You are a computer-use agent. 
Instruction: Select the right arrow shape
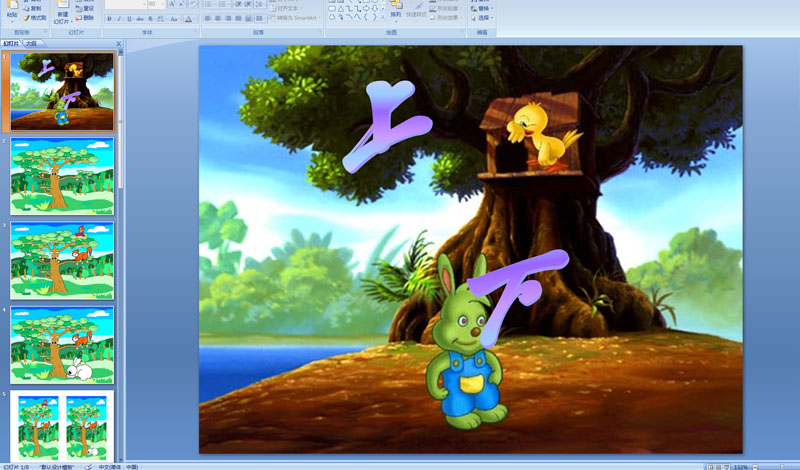point(366,9)
